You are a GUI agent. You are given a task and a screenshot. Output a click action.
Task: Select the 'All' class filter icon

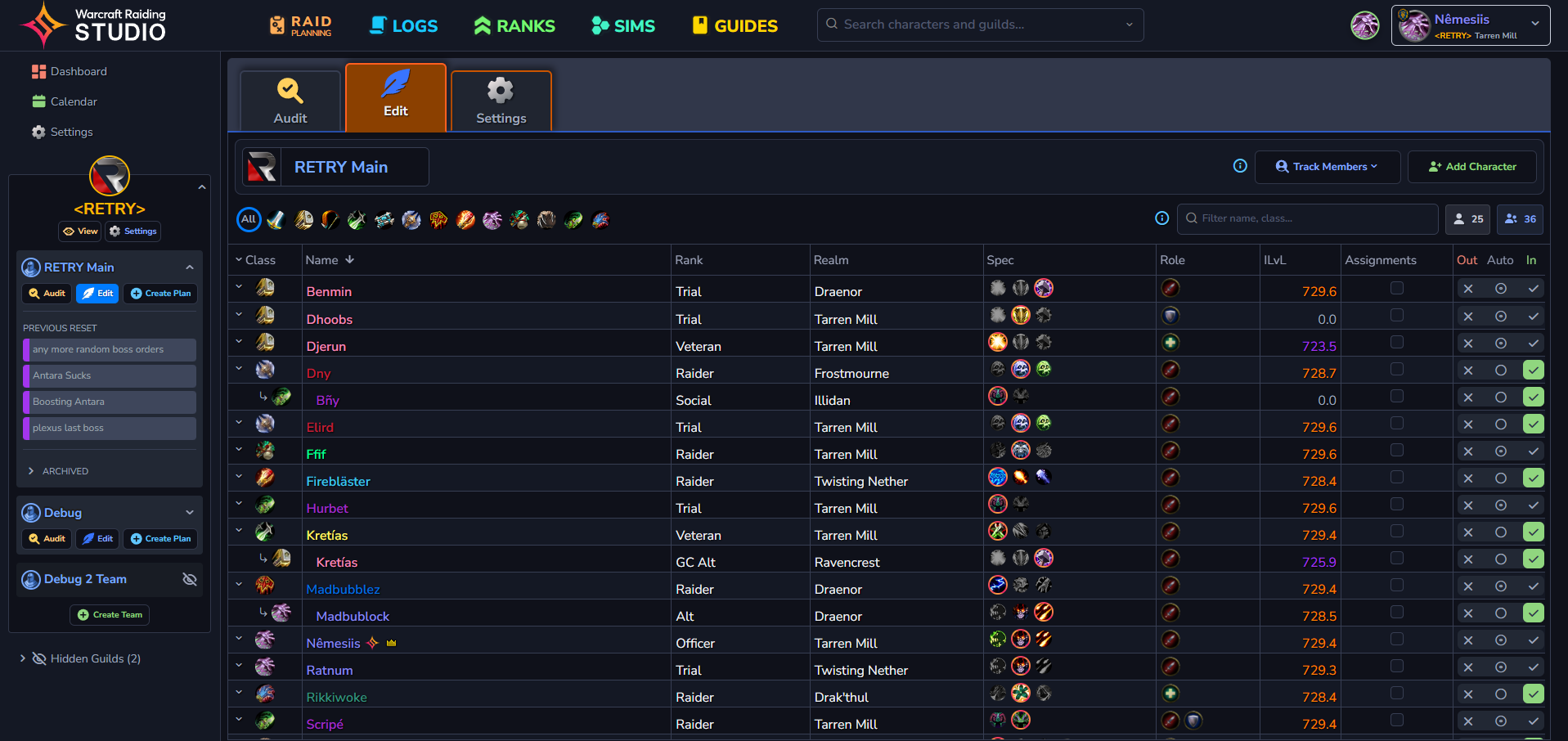249,219
